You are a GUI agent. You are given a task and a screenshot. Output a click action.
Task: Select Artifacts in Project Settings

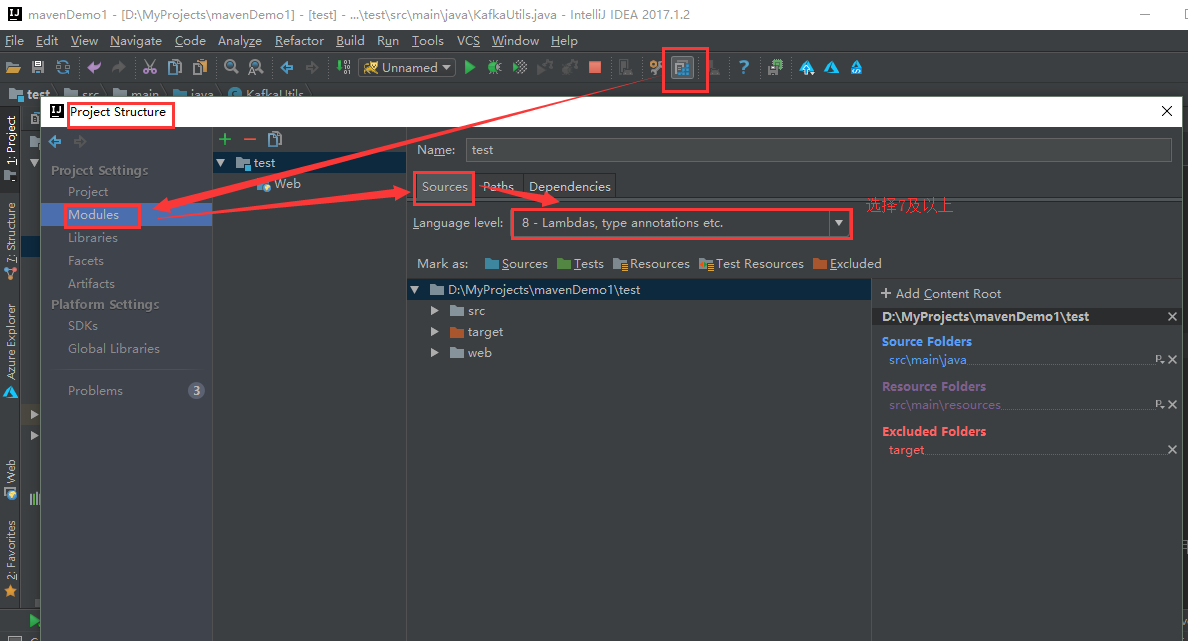tap(91, 283)
